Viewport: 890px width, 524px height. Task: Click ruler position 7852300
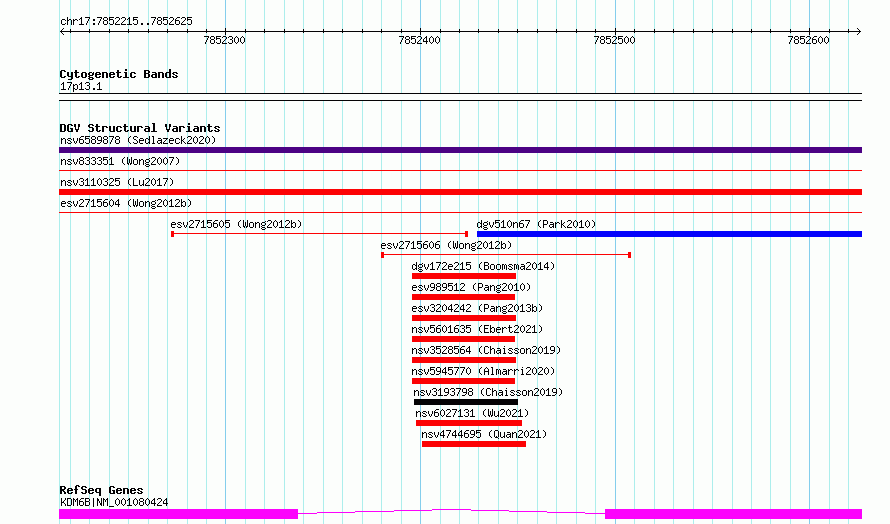coord(225,40)
